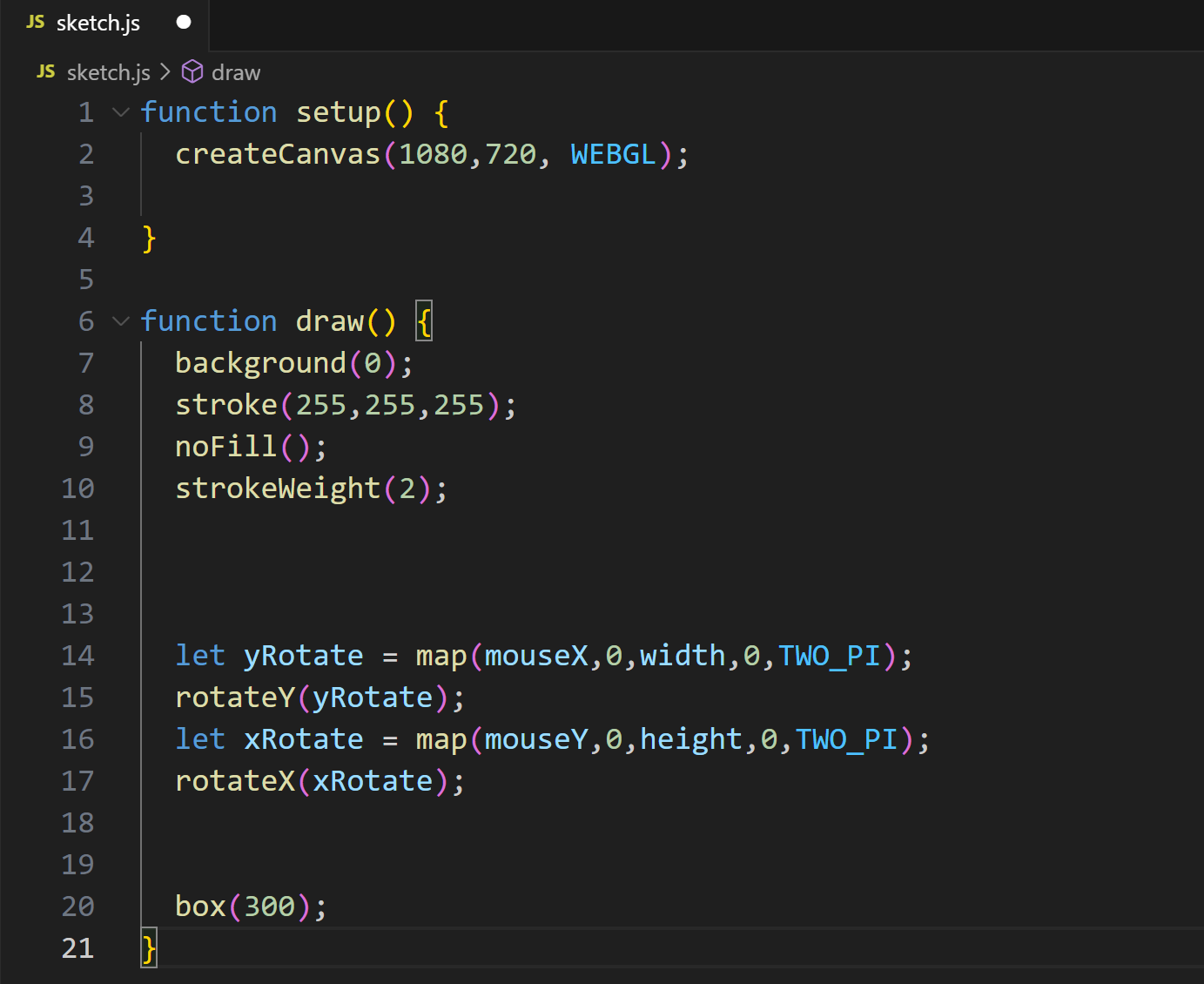The height and width of the screenshot is (984, 1204).
Task: Collapse the draw function fold chevron
Action: (x=121, y=321)
